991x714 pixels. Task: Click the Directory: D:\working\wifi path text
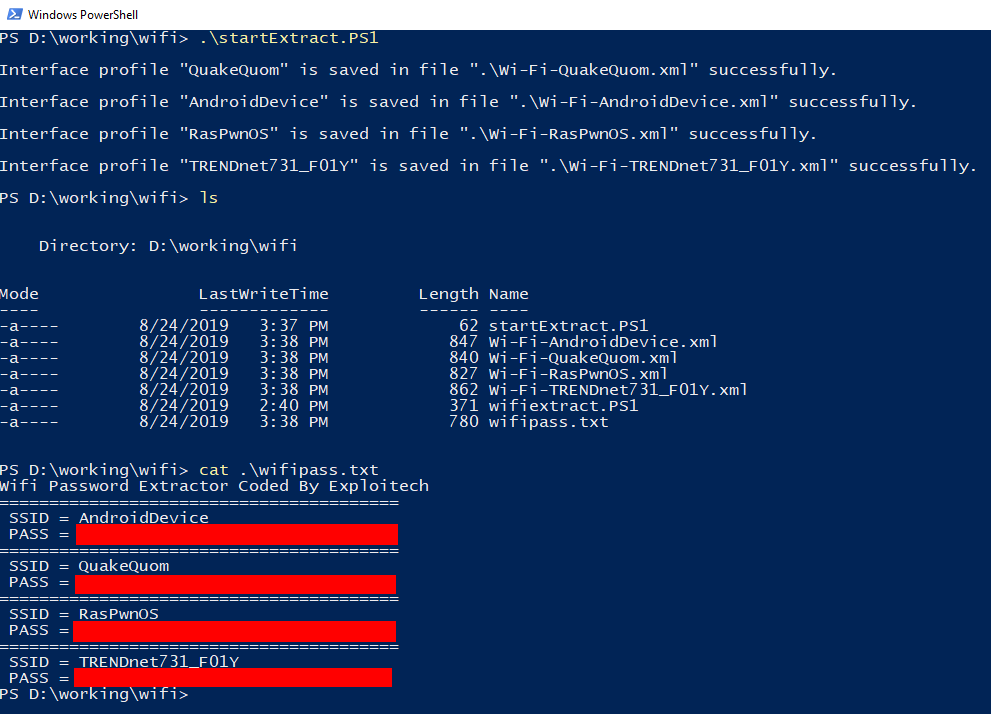point(168,246)
